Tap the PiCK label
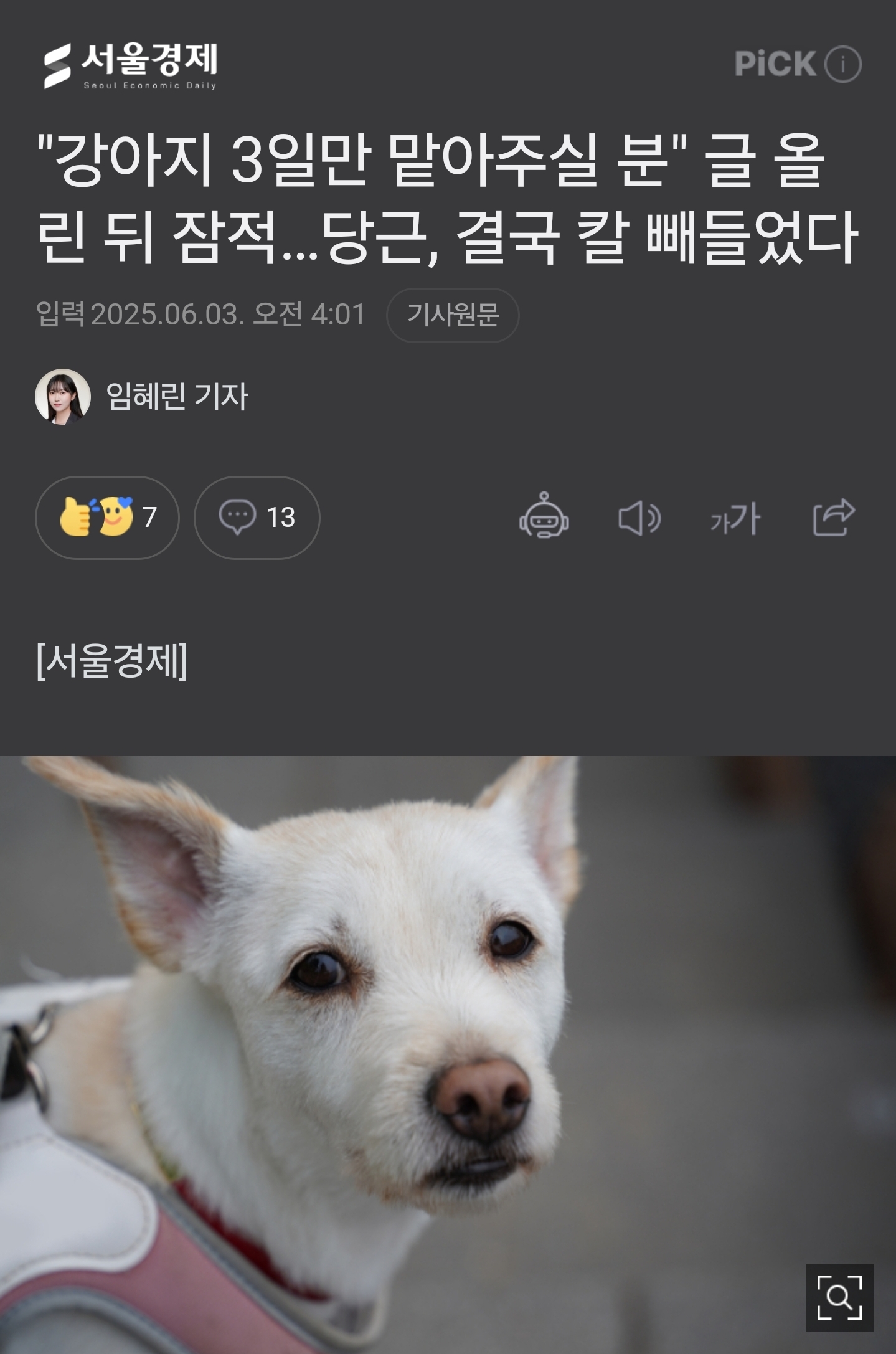Screen dimensions: 896x1354 [775, 64]
